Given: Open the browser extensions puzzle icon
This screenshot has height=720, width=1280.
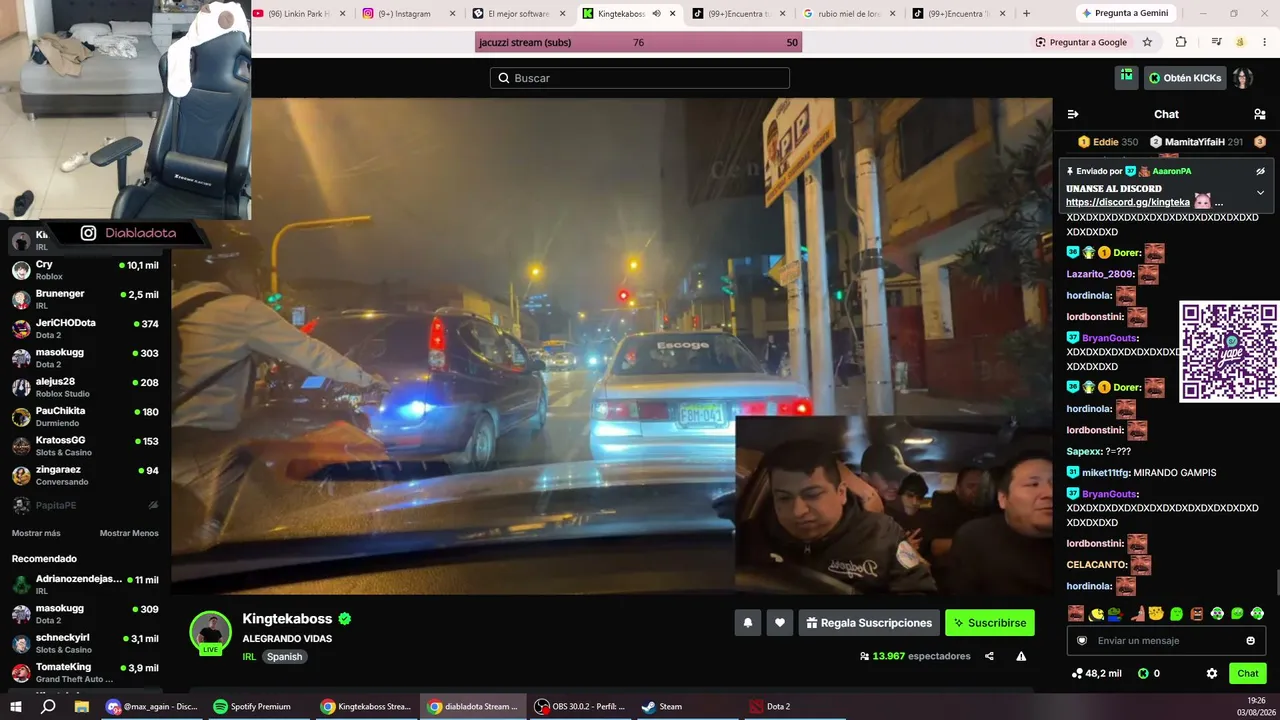Looking at the screenshot, I should [1181, 42].
